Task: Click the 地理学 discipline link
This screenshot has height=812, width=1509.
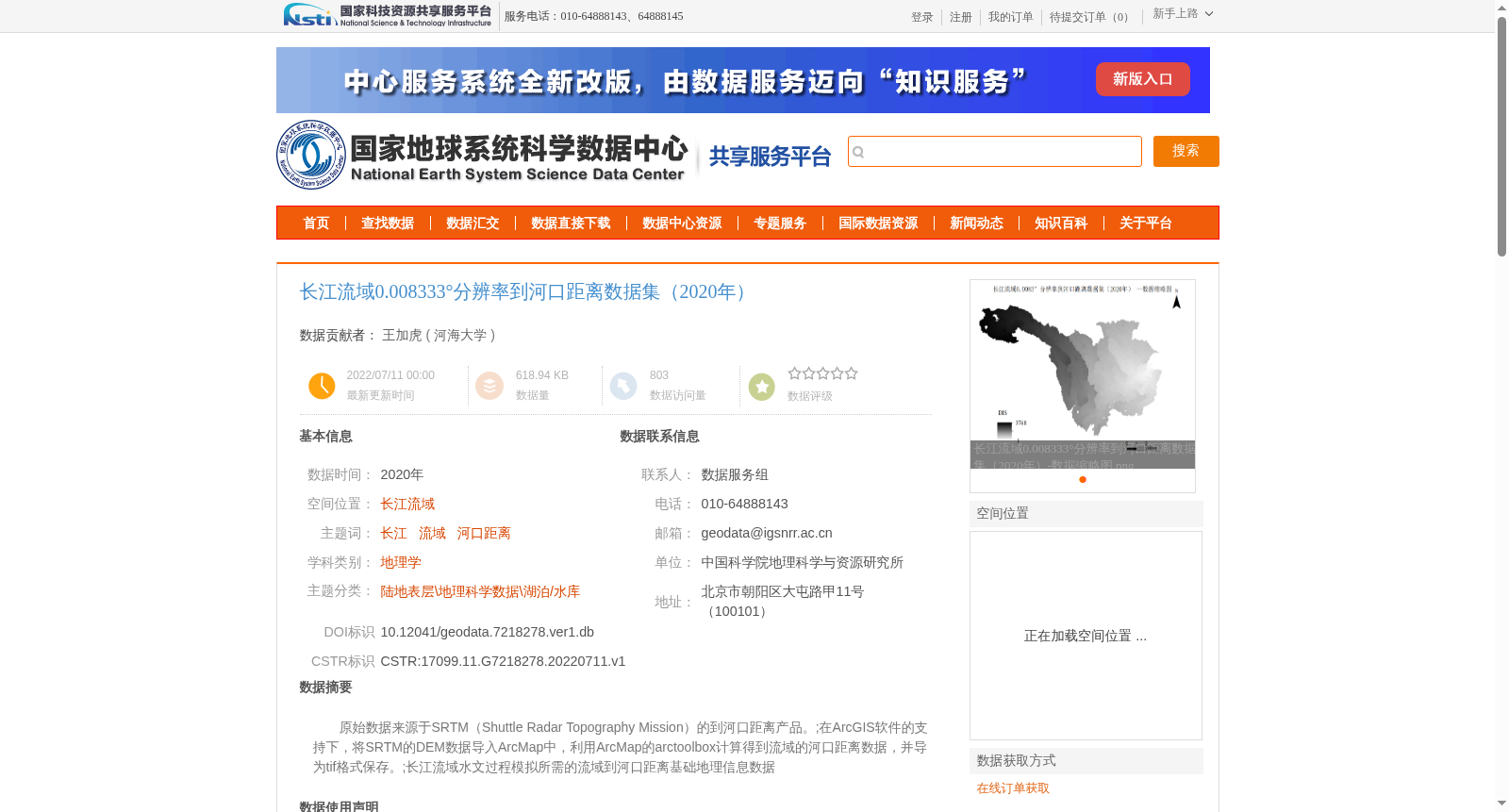Action: point(401,563)
